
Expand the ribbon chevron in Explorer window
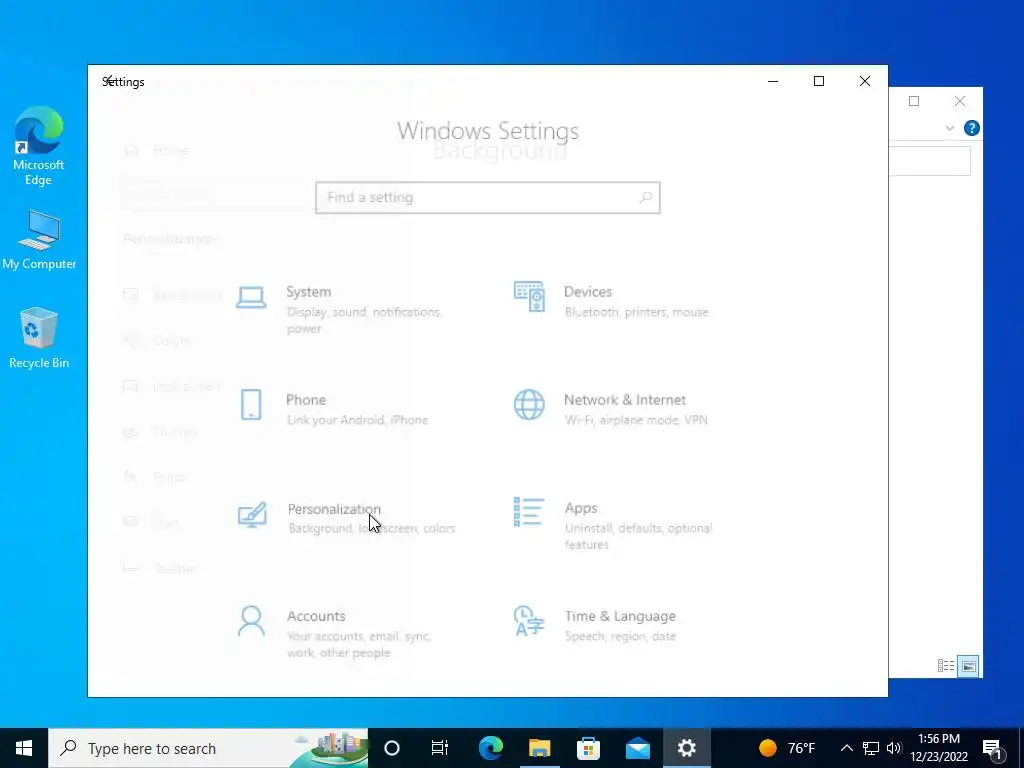[x=950, y=128]
